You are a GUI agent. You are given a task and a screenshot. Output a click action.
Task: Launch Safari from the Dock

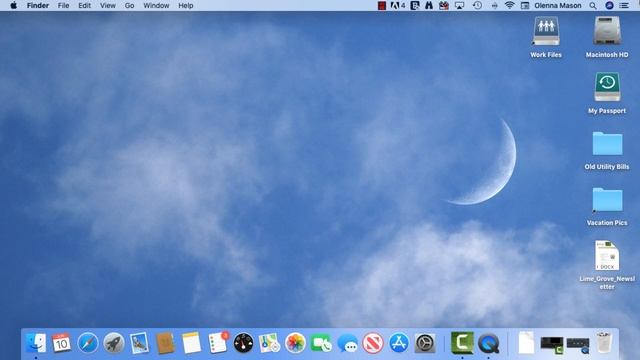(88, 343)
